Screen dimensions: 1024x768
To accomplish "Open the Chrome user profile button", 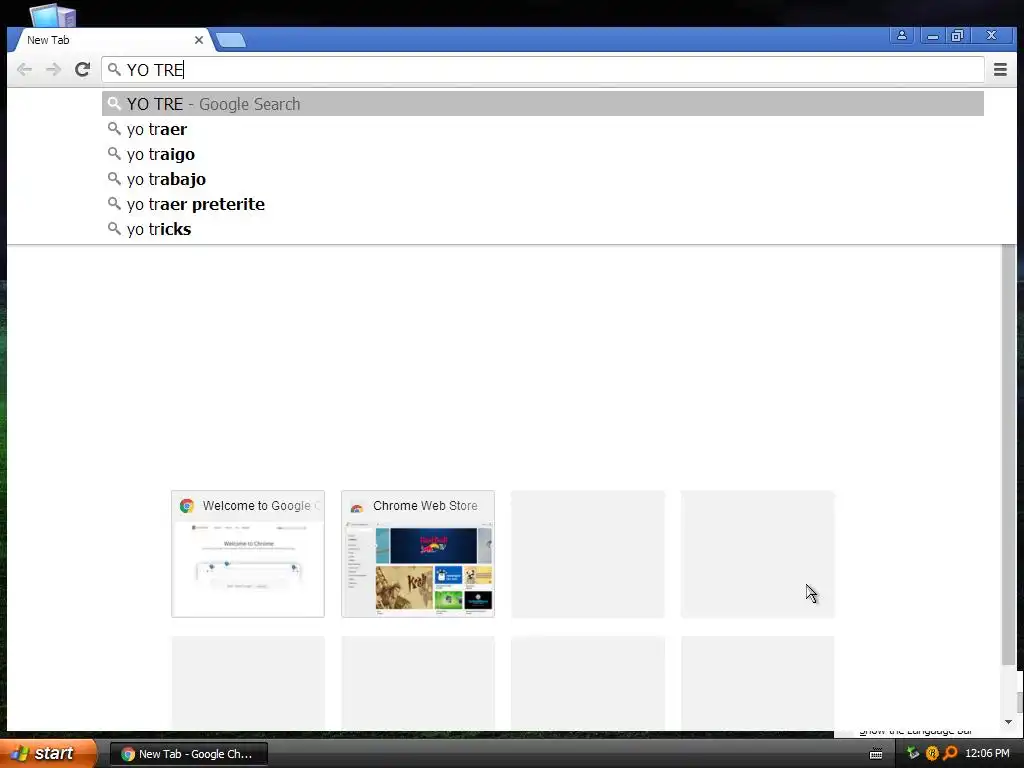I will [901, 35].
